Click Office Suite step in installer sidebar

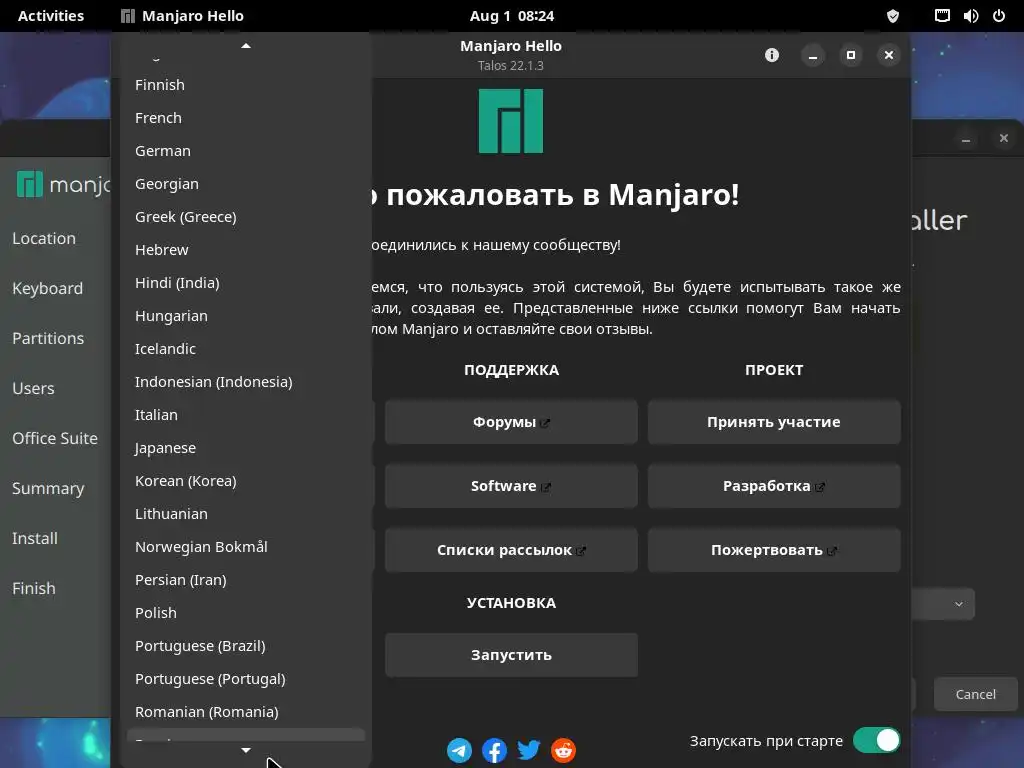point(55,438)
